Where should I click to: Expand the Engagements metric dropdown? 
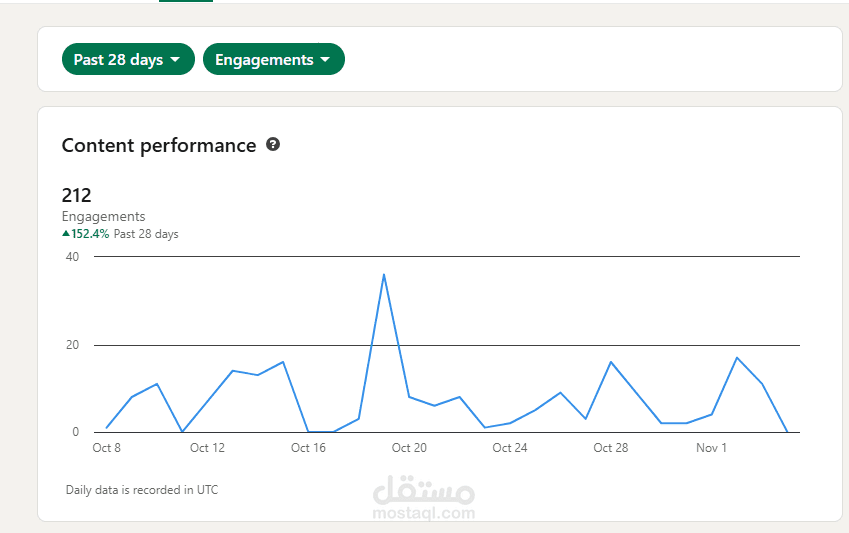click(x=273, y=60)
